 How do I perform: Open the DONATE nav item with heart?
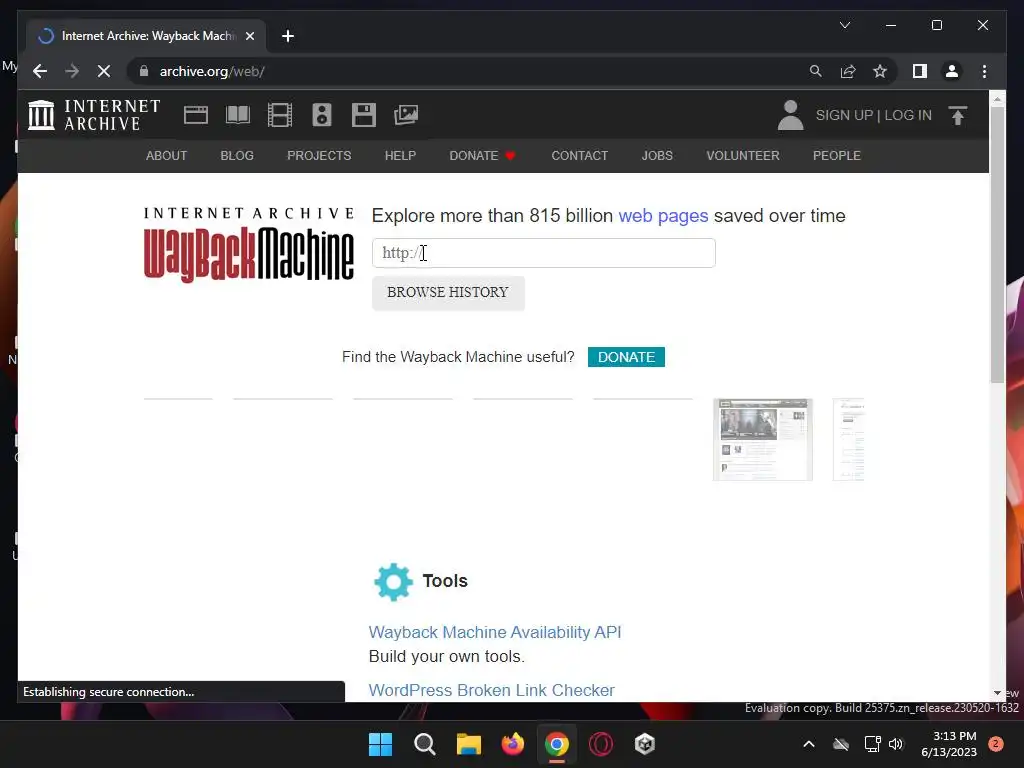pyautogui.click(x=483, y=155)
